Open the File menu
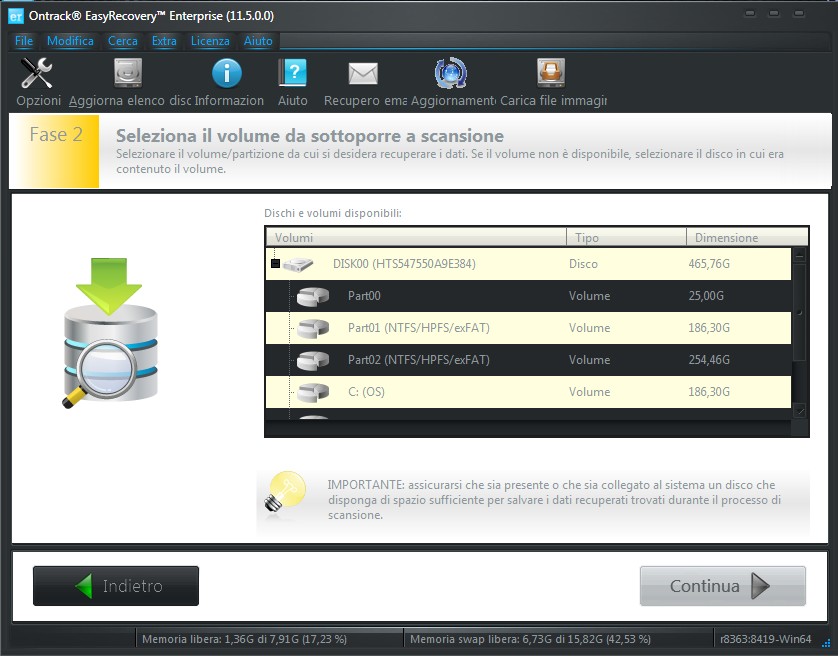Screen dimensions: 838x656 (x=24, y=41)
